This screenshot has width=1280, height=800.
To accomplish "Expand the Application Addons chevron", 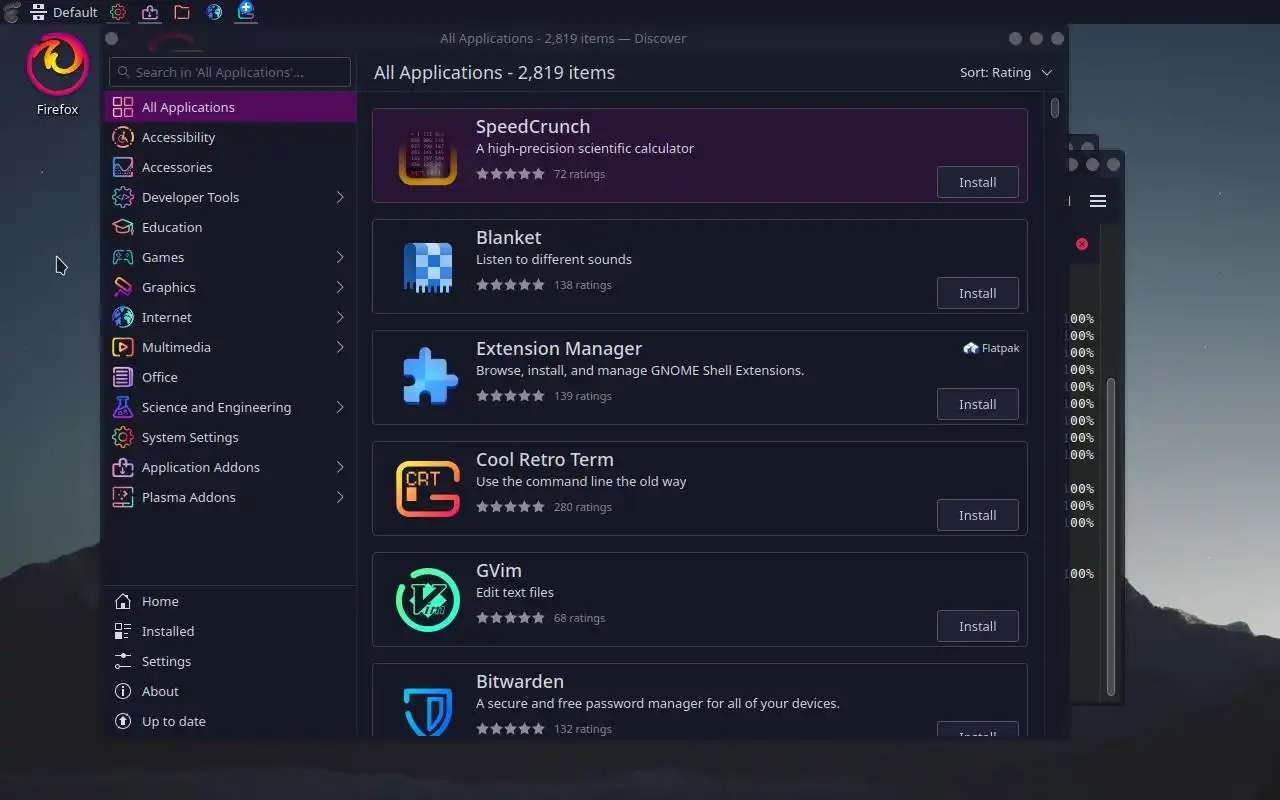I will [340, 467].
